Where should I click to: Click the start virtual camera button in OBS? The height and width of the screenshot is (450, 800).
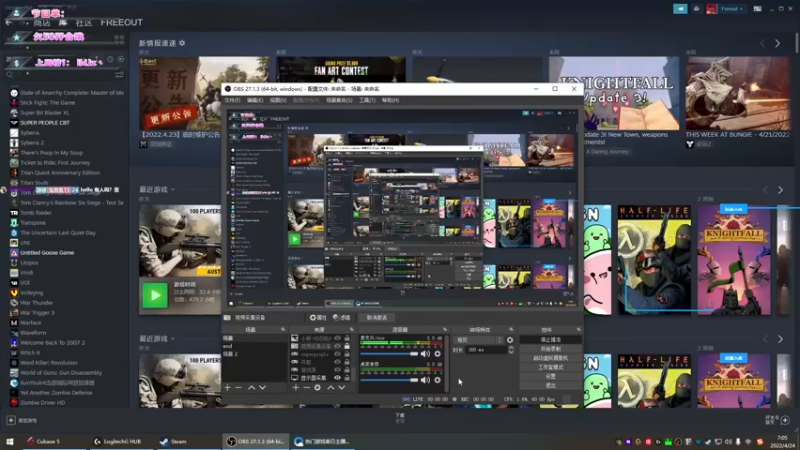[551, 358]
